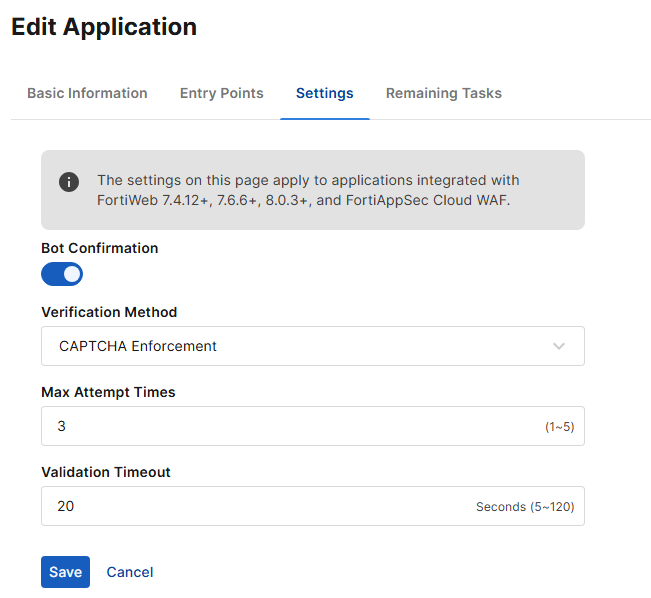The height and width of the screenshot is (598, 651).
Task: Click the Cancel link
Action: pos(130,572)
